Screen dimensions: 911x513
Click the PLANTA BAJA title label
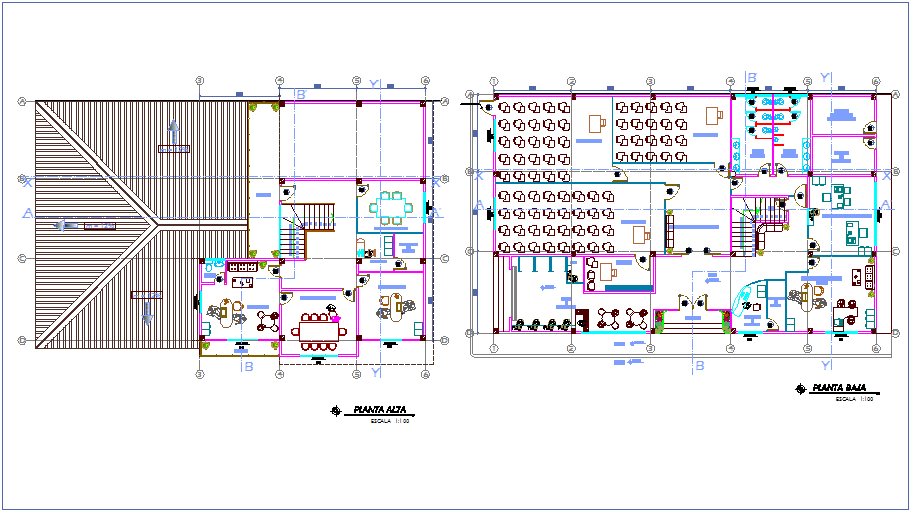[x=839, y=387]
